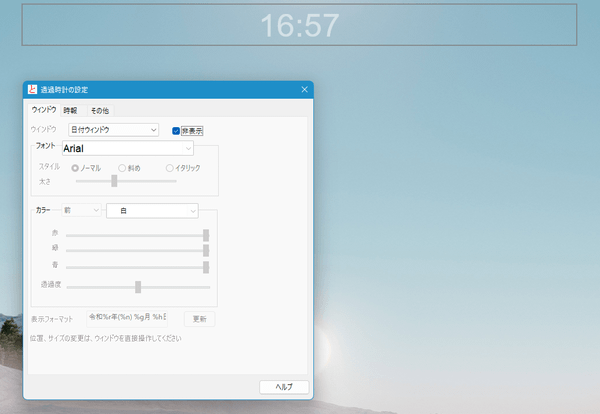Select the ノーマル style radio button

tap(75, 167)
